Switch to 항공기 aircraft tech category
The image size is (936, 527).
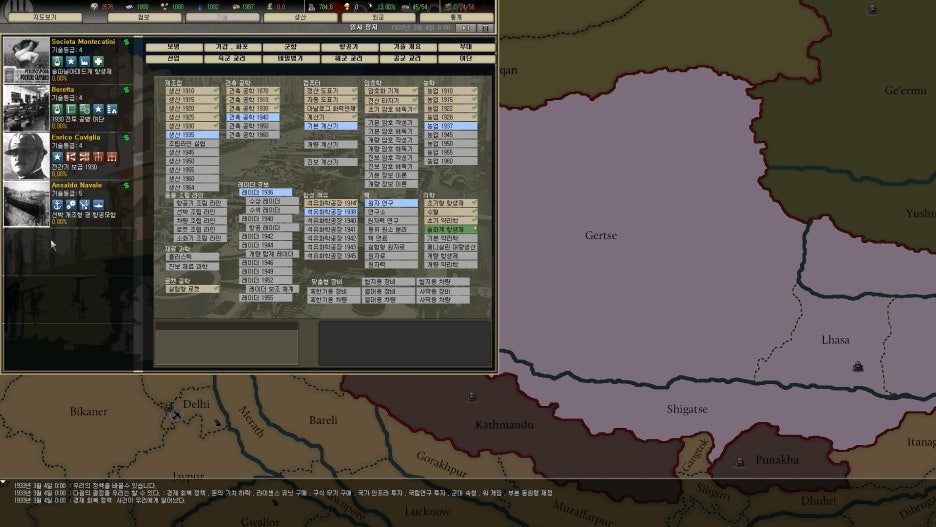(349, 47)
